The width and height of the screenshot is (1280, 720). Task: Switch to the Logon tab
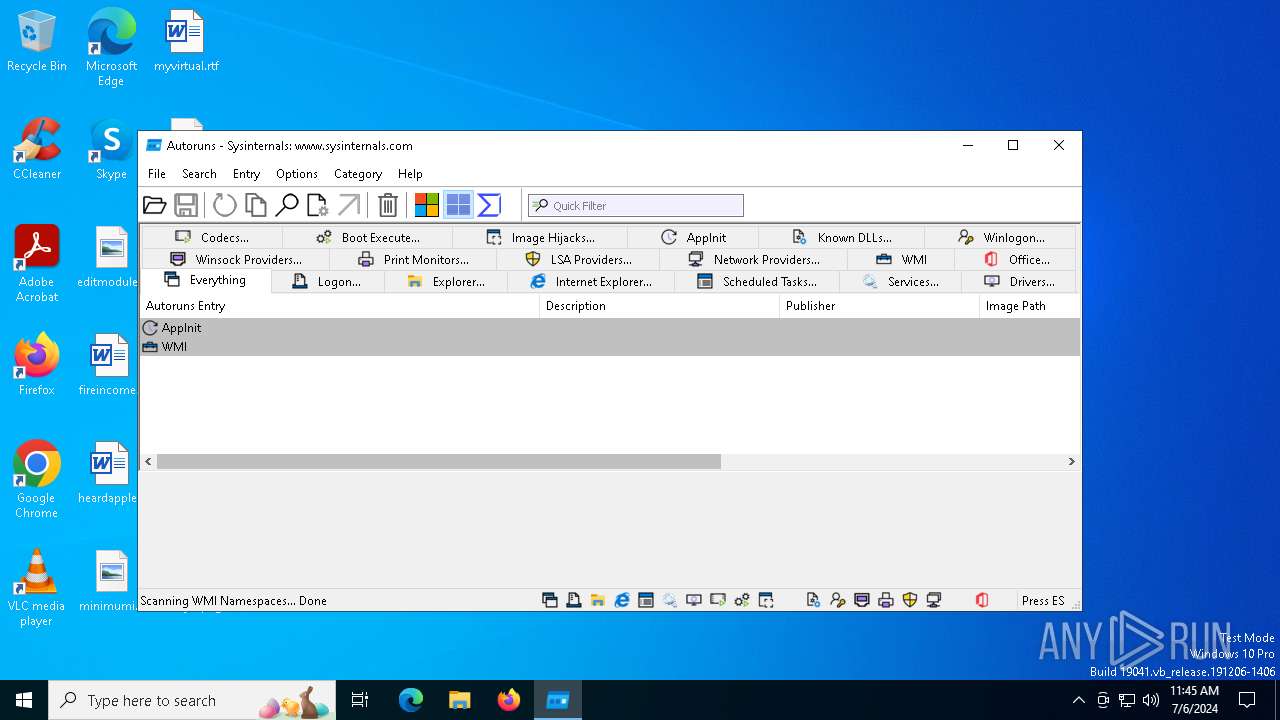[x=327, y=282]
